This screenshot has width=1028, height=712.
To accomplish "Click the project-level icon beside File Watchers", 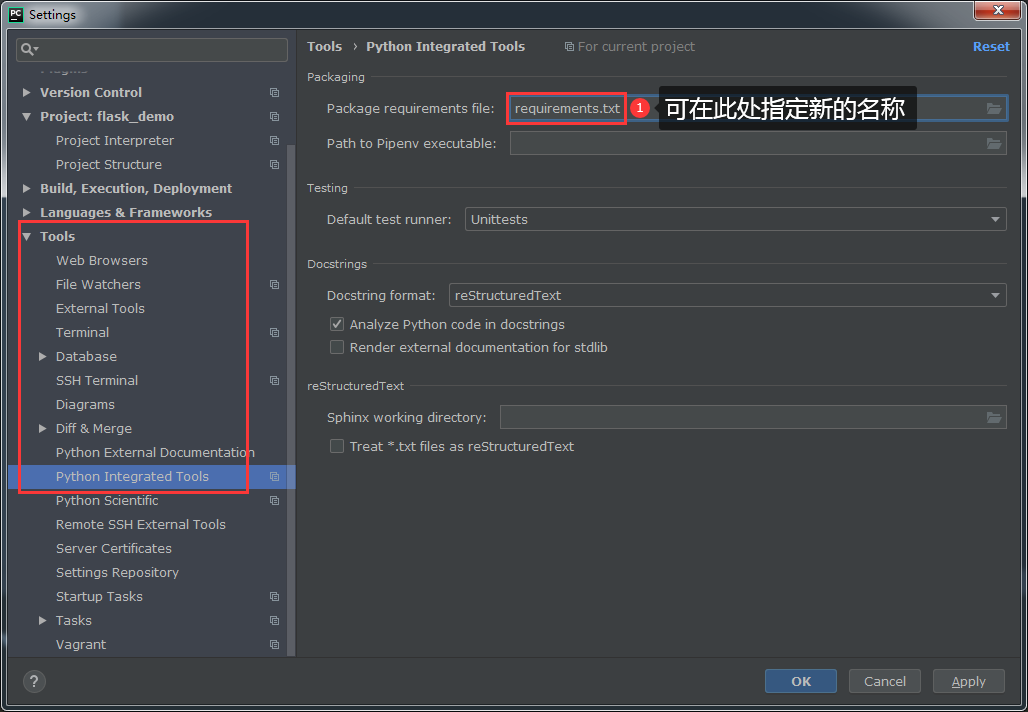I will (275, 285).
